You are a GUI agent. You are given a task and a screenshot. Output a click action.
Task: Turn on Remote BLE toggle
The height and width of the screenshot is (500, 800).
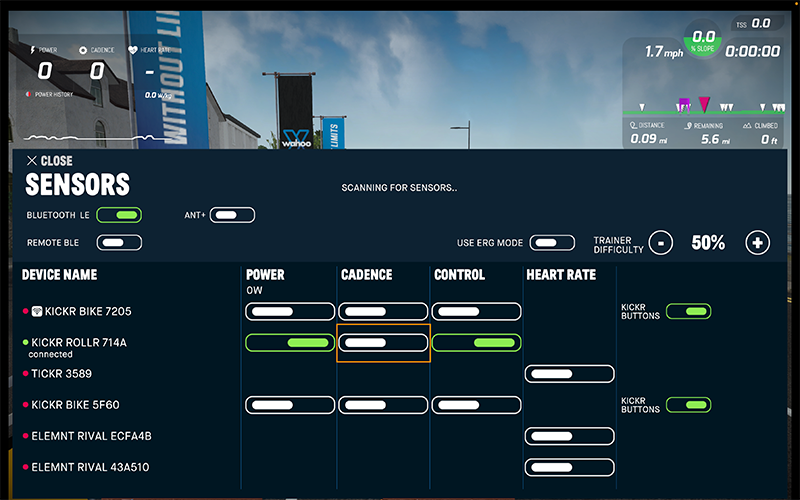119,242
